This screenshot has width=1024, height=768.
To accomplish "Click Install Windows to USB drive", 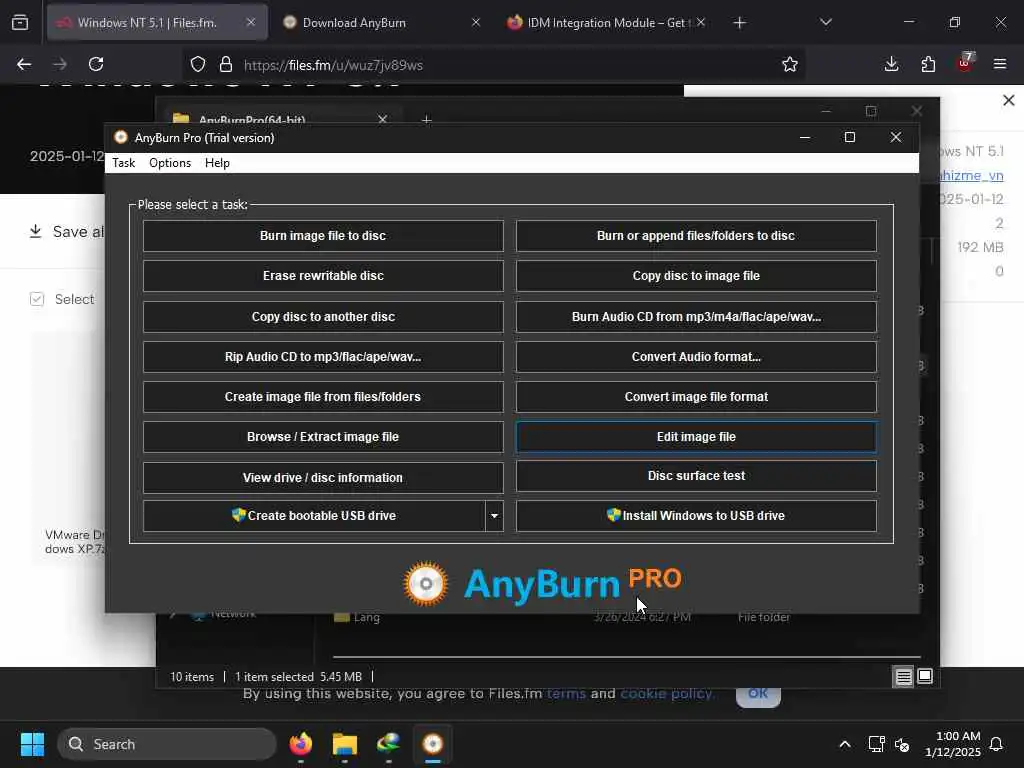I will point(696,516).
